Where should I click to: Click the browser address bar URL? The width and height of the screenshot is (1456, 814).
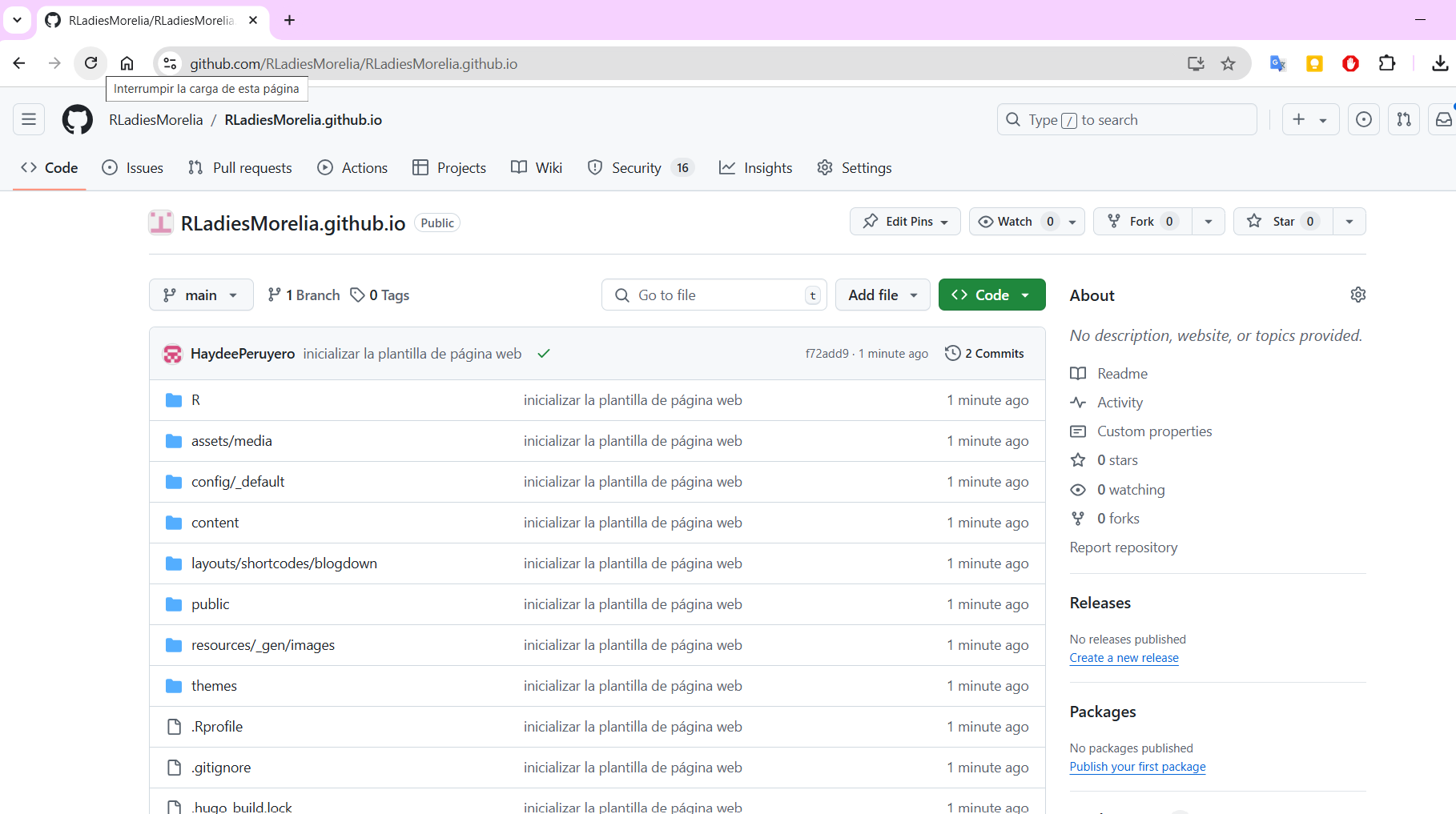[353, 63]
